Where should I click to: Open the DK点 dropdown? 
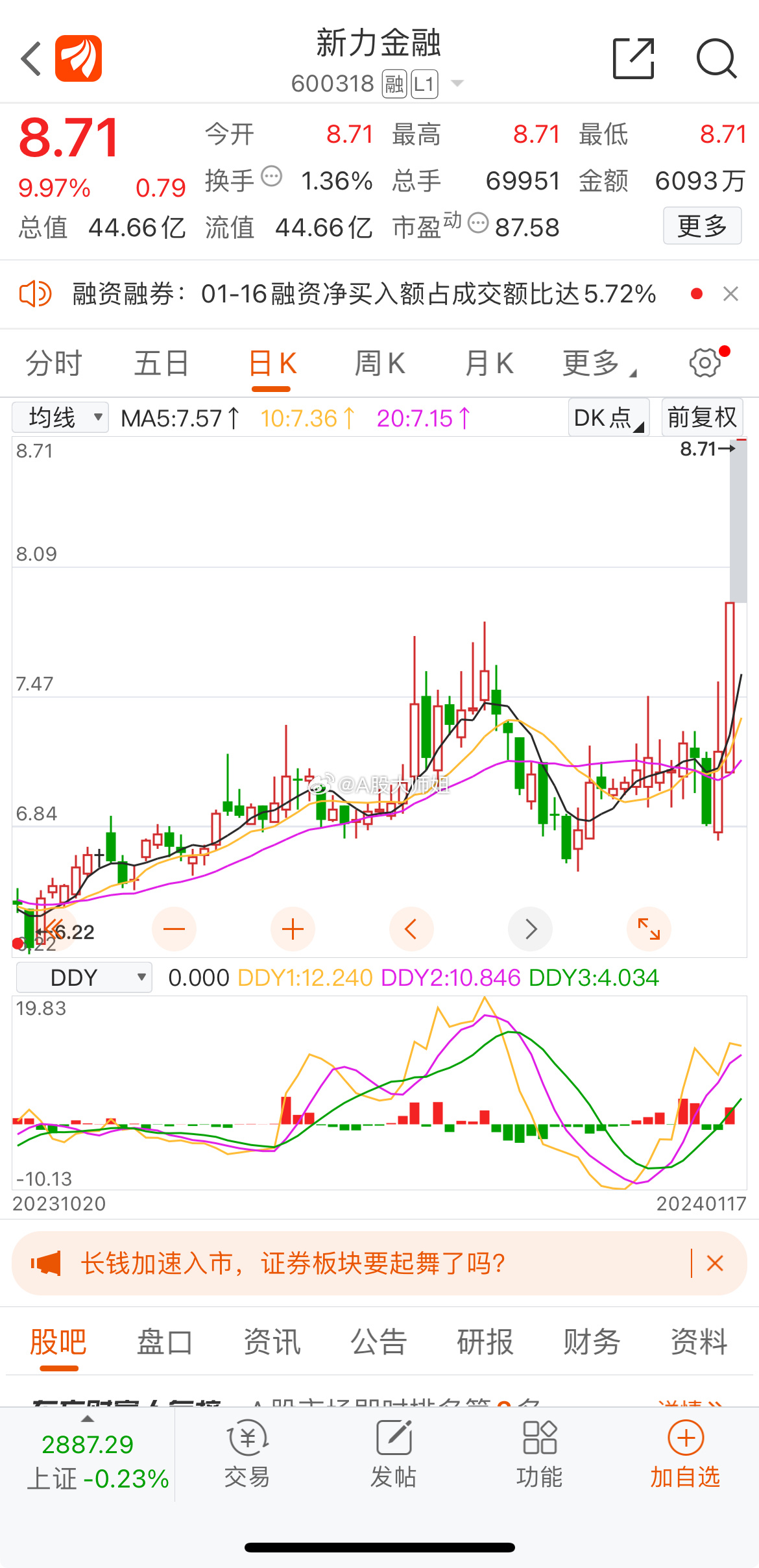[x=608, y=417]
